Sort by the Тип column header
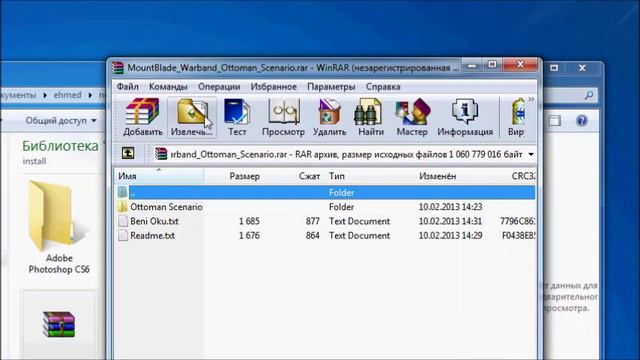This screenshot has height=360, width=640. (337, 176)
